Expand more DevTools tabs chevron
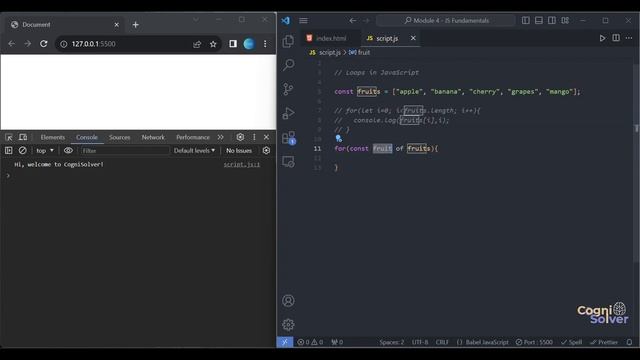The image size is (640, 360). click(220, 137)
